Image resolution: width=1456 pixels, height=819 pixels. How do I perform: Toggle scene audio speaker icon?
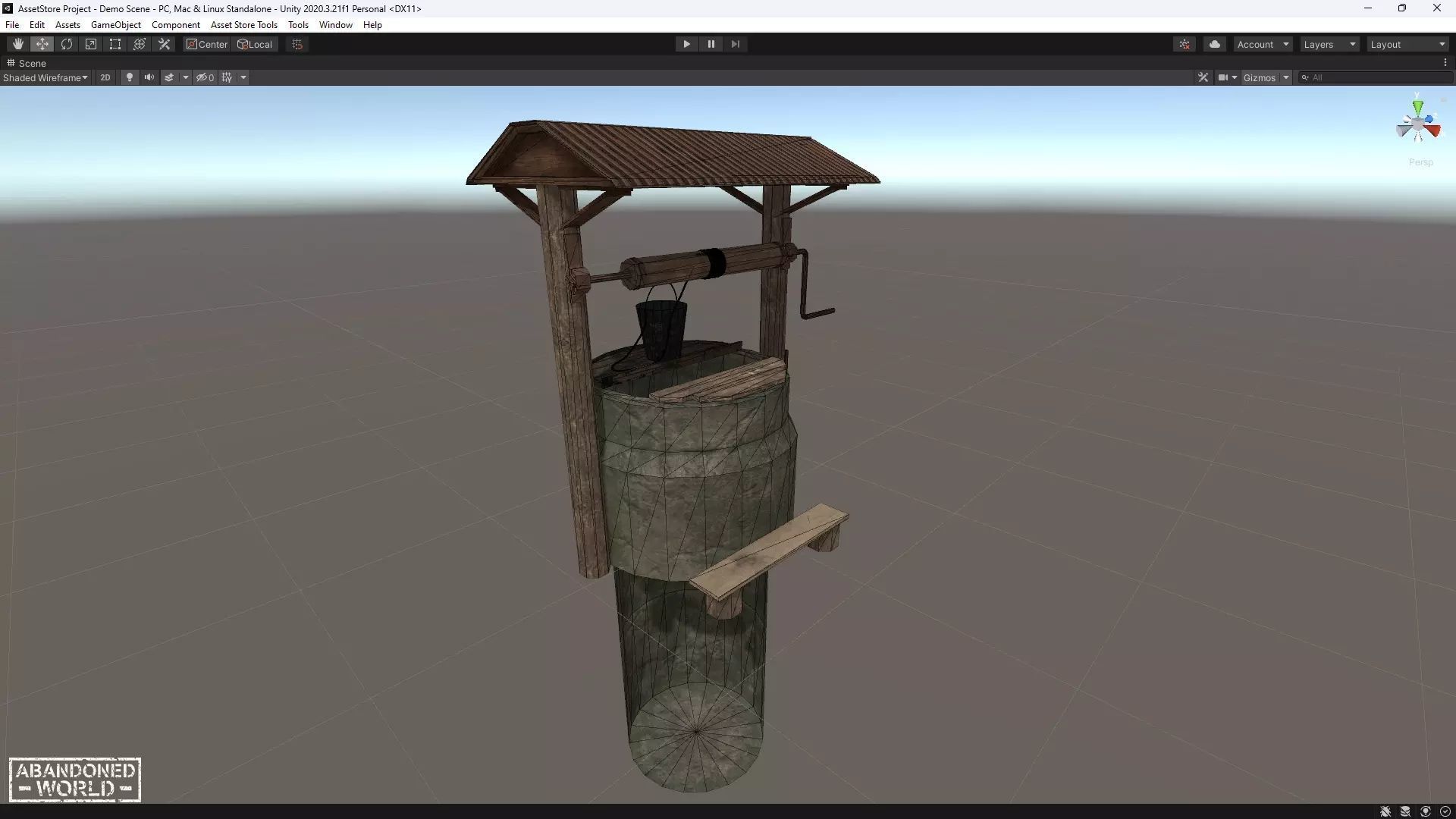click(x=149, y=77)
